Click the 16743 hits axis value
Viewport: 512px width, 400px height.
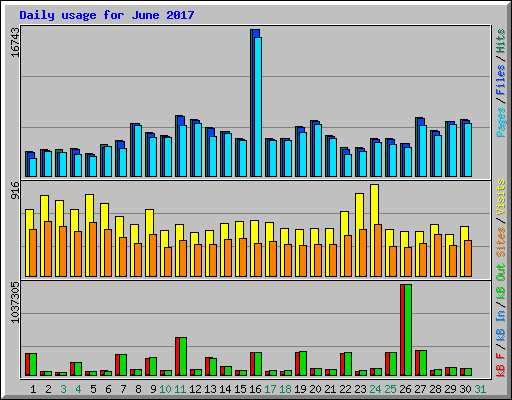coord(15,42)
